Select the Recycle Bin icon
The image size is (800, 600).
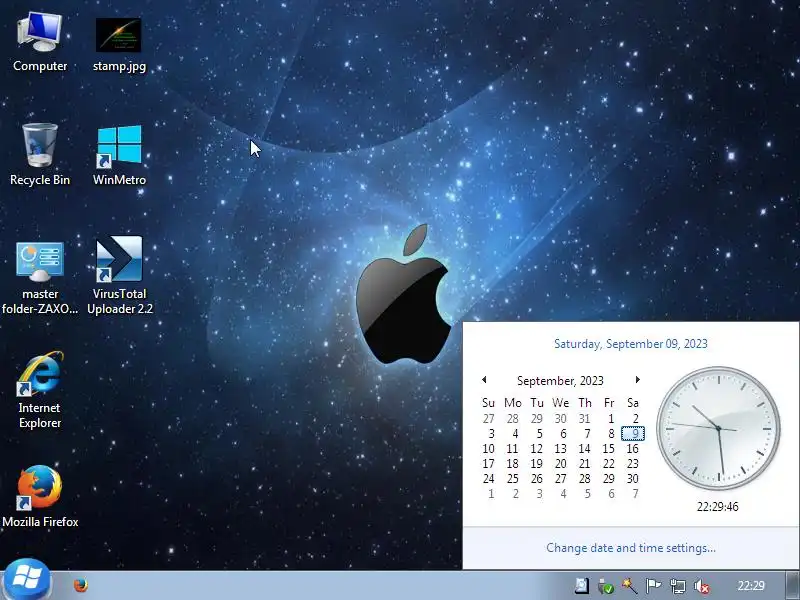(40, 155)
